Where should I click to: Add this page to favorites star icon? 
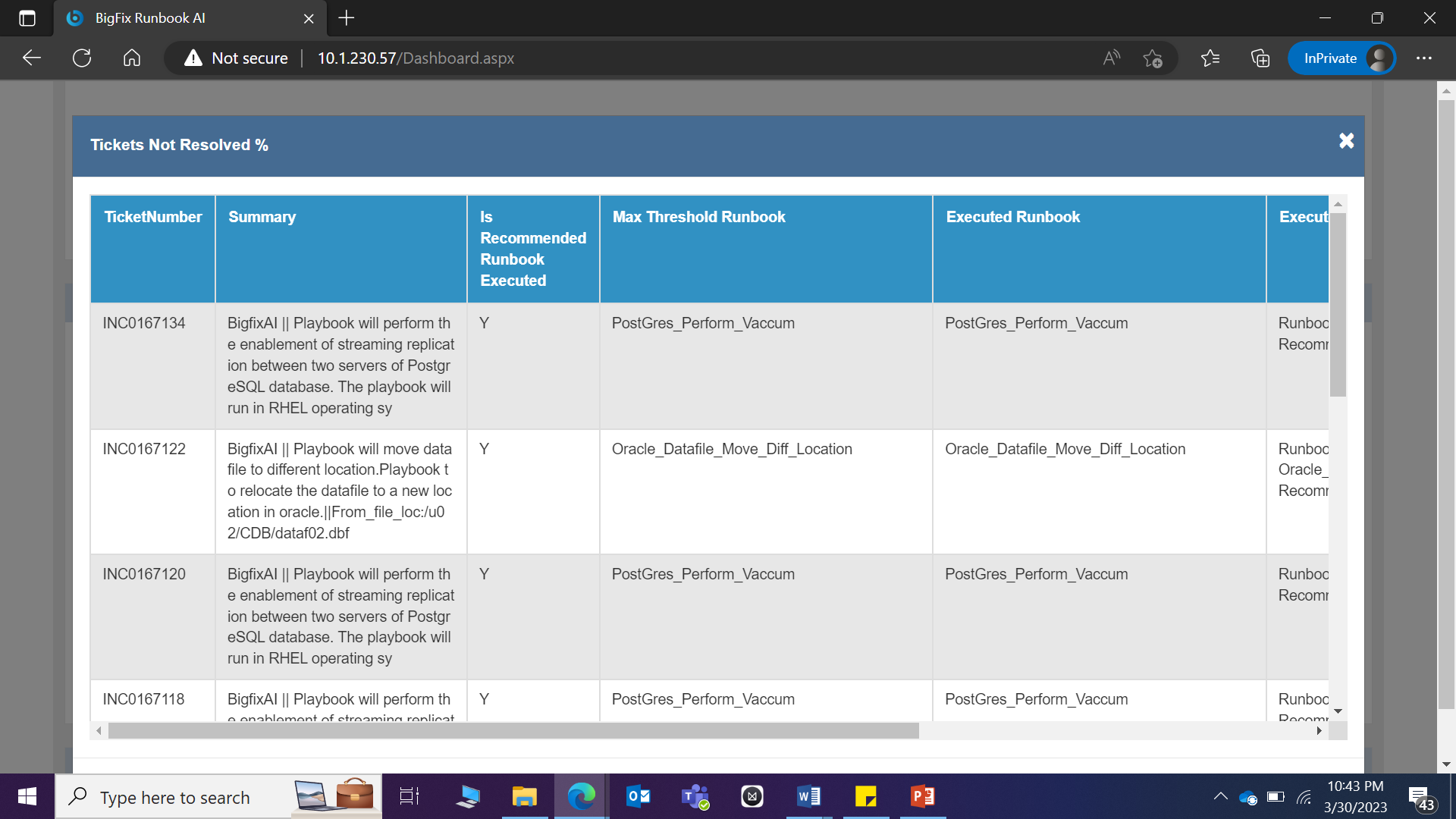tap(1152, 58)
